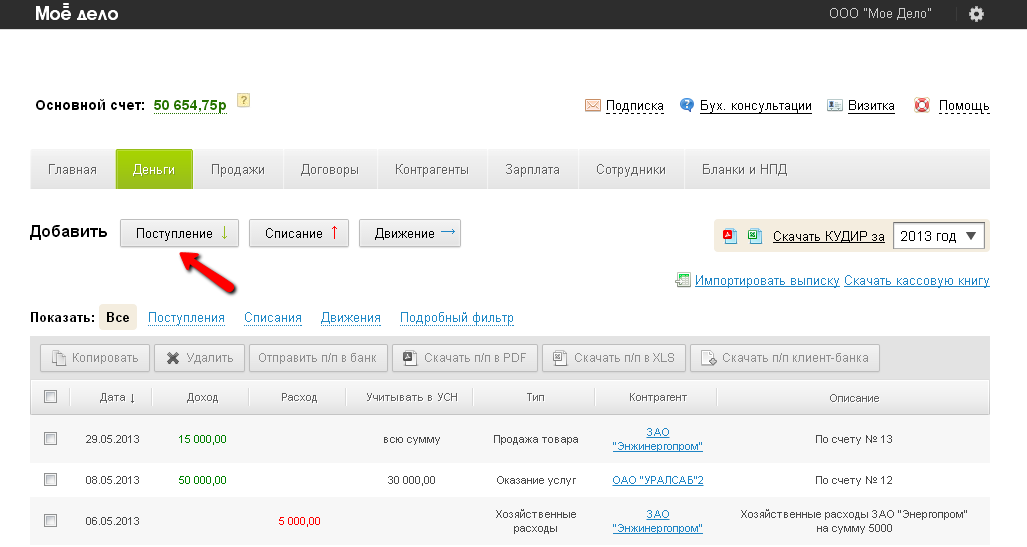Open the main account balance 50 654,75р
The height and width of the screenshot is (547, 1027).
(x=190, y=105)
